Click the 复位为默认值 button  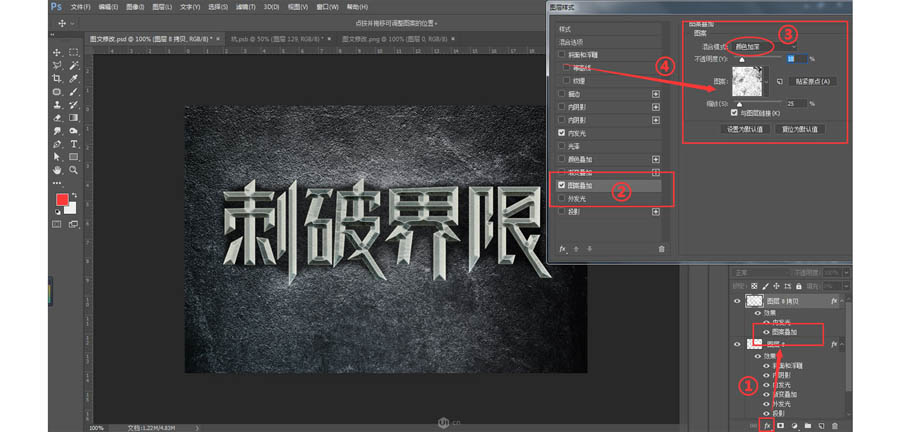800,129
